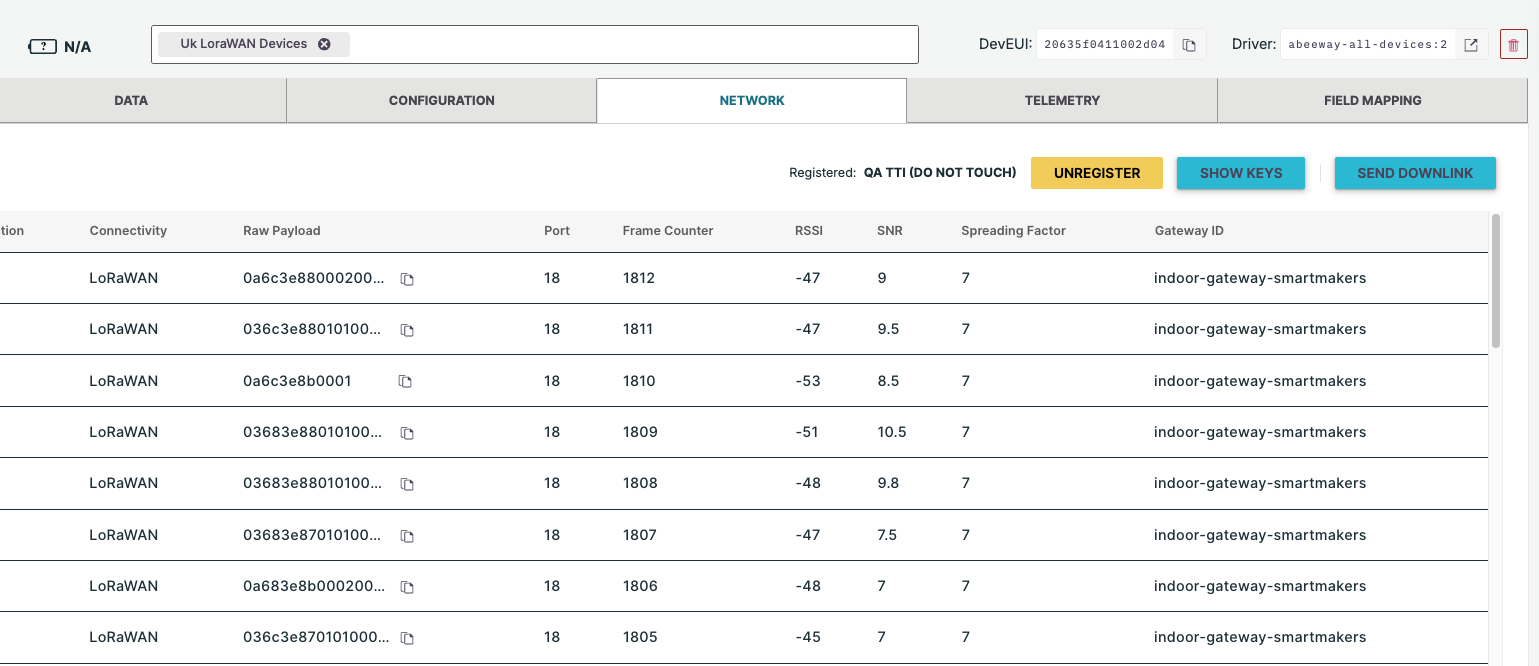
Task: Copy raw payload for frame 1805
Action: (x=407, y=638)
